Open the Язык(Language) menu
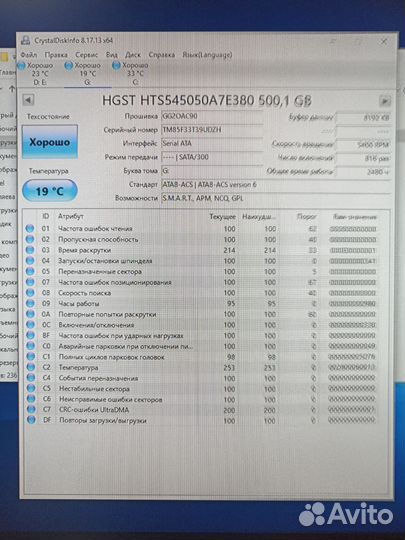Viewport: 405px width, 540px height. [x=207, y=55]
